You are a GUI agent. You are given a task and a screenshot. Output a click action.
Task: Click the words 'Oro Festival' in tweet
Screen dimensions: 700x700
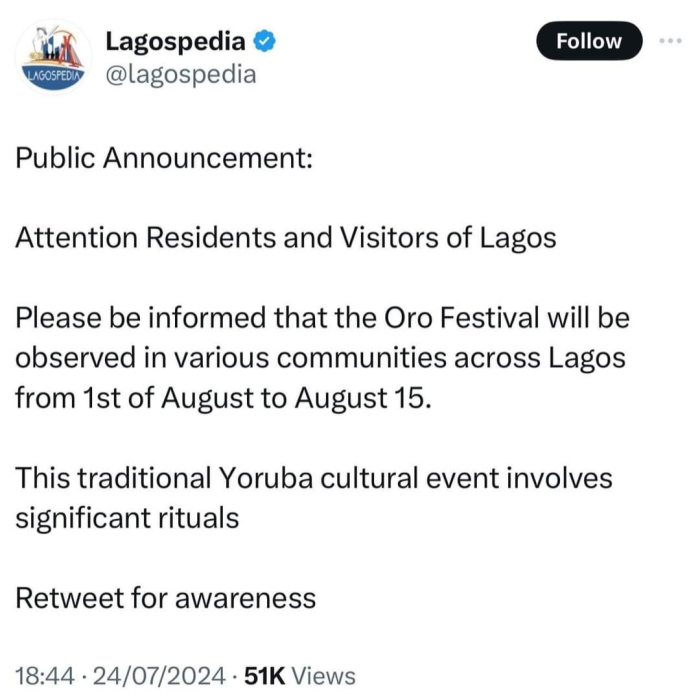[x=462, y=317]
